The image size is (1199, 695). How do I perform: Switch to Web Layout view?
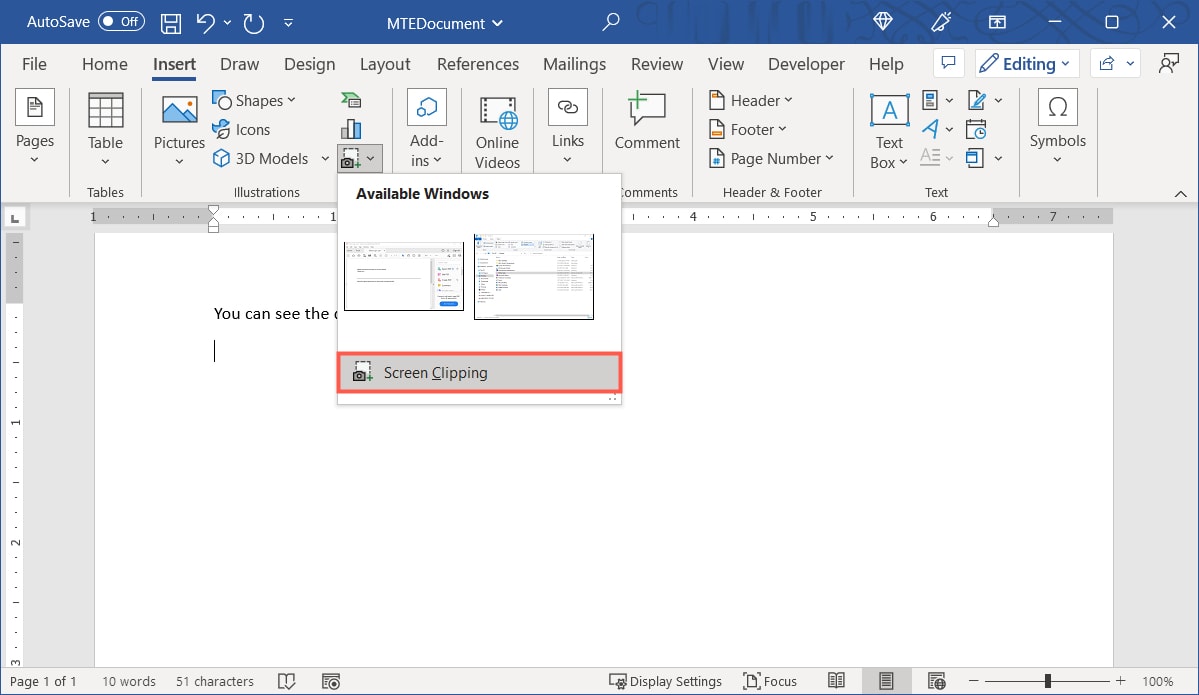click(936, 681)
